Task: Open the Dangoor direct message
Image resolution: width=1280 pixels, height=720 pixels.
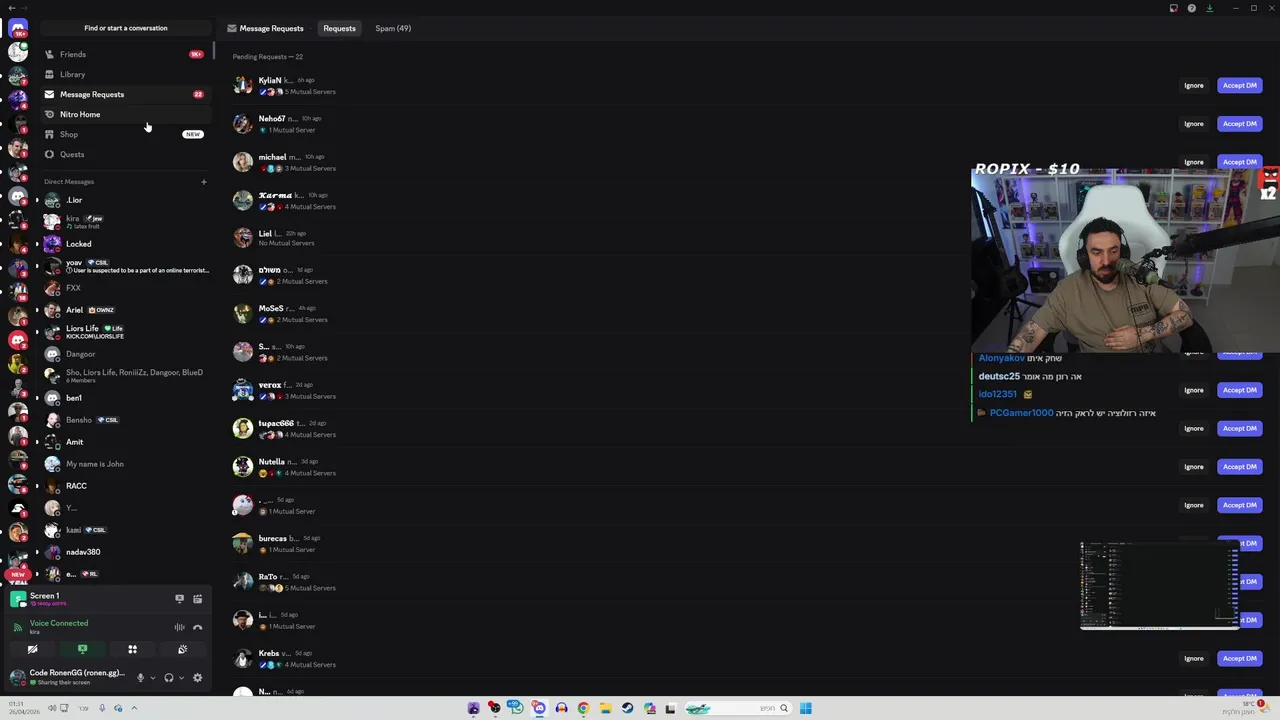Action: tap(125, 354)
